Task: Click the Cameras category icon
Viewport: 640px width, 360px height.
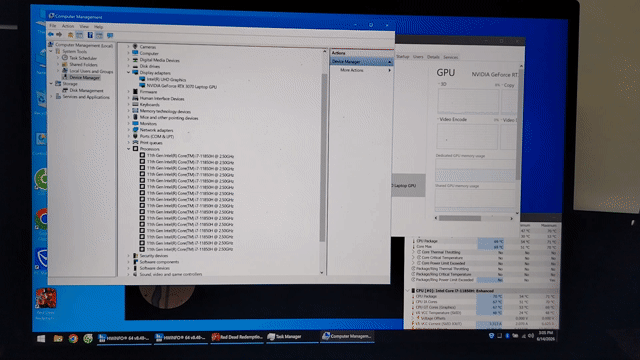Action: (x=135, y=47)
